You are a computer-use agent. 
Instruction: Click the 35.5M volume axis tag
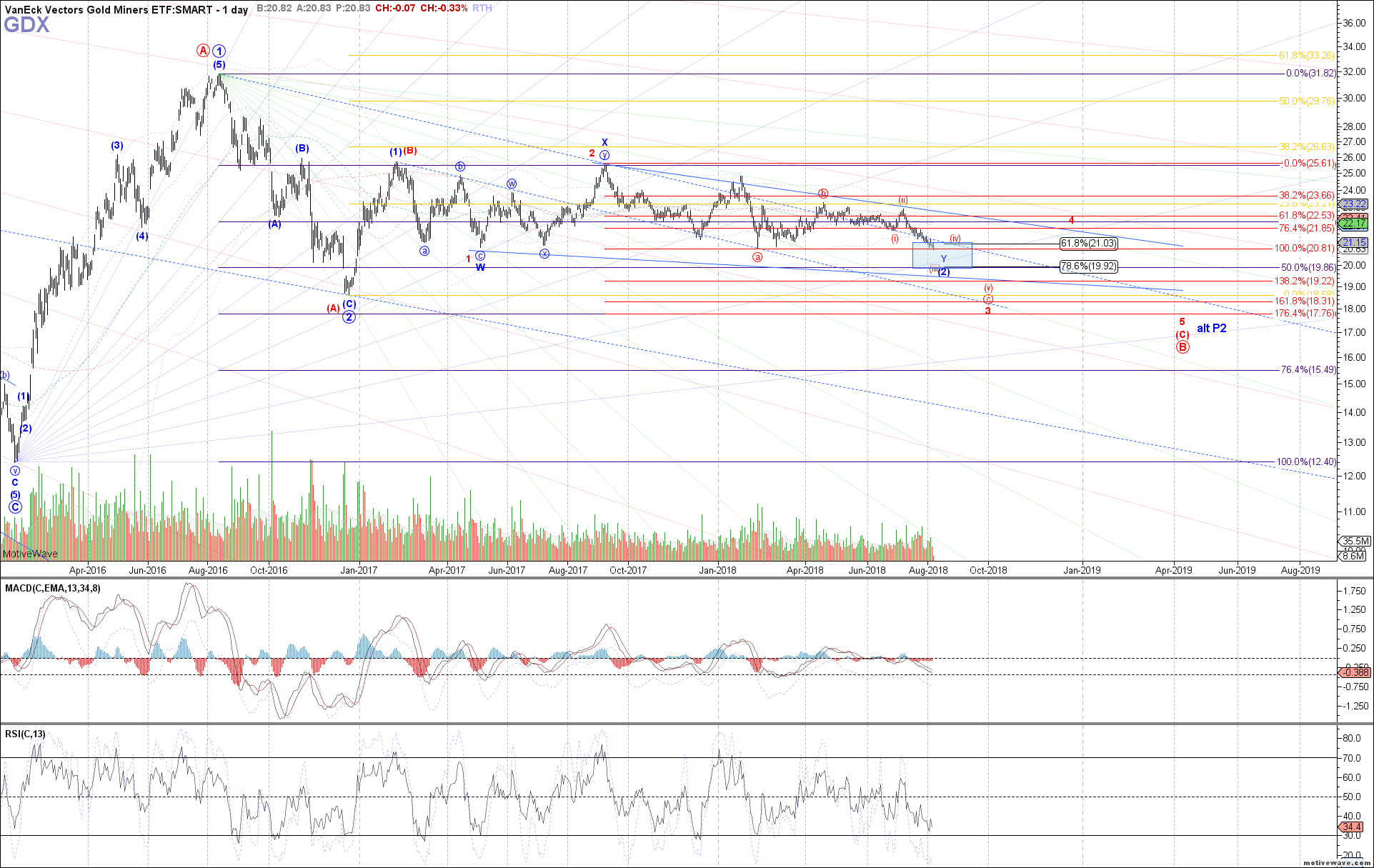pyautogui.click(x=1355, y=541)
